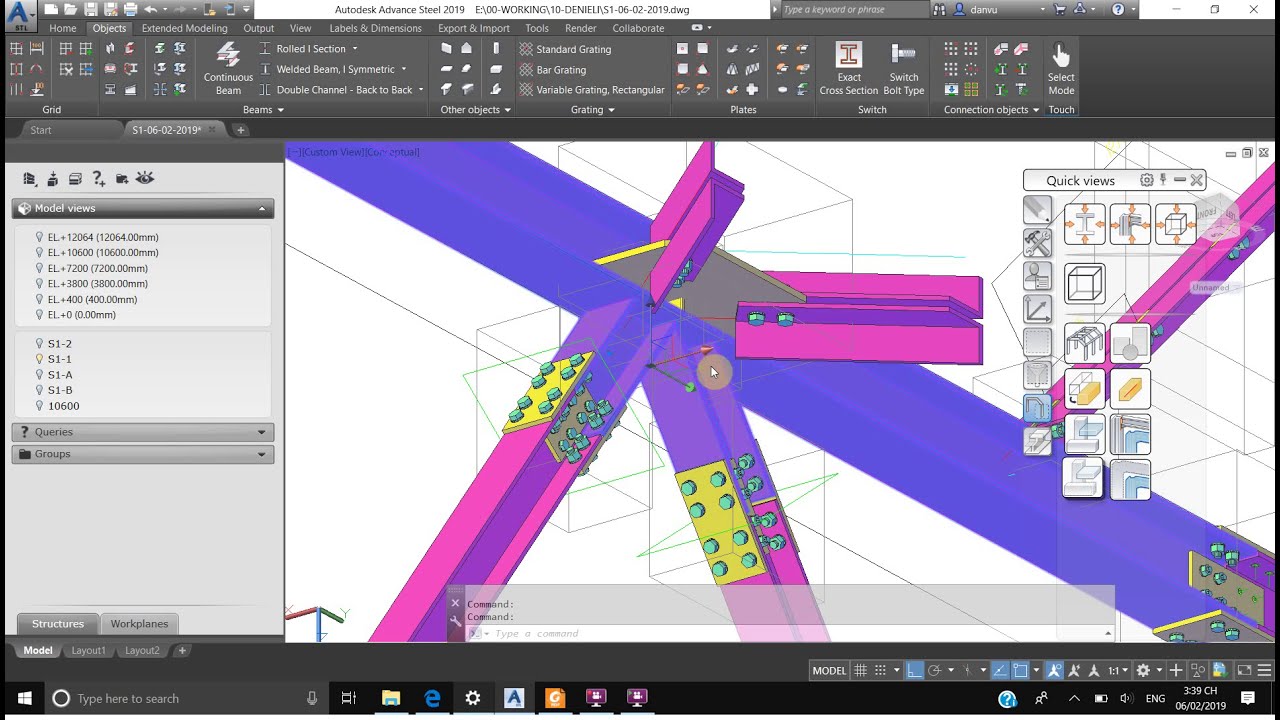1280x720 pixels.
Task: Toggle bulb for S1-1 view
Action: click(x=40, y=359)
